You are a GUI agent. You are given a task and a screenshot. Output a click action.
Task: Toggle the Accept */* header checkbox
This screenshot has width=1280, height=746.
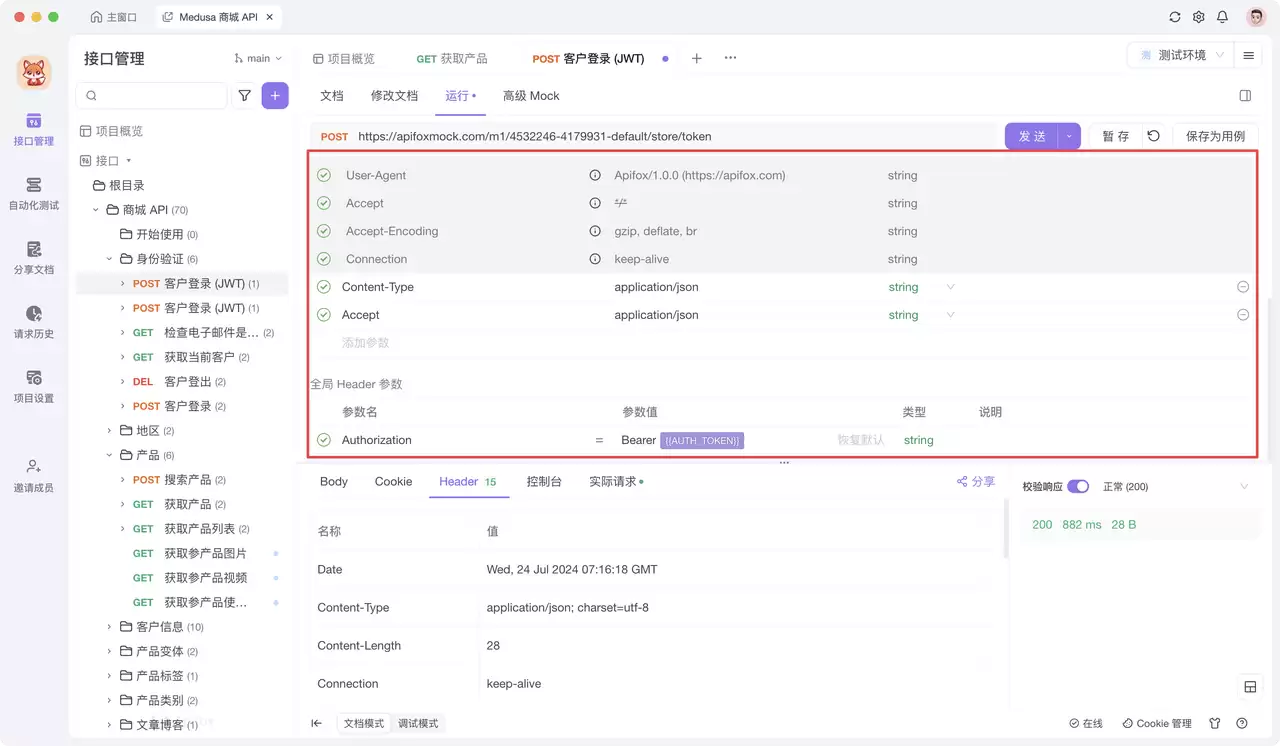(324, 203)
